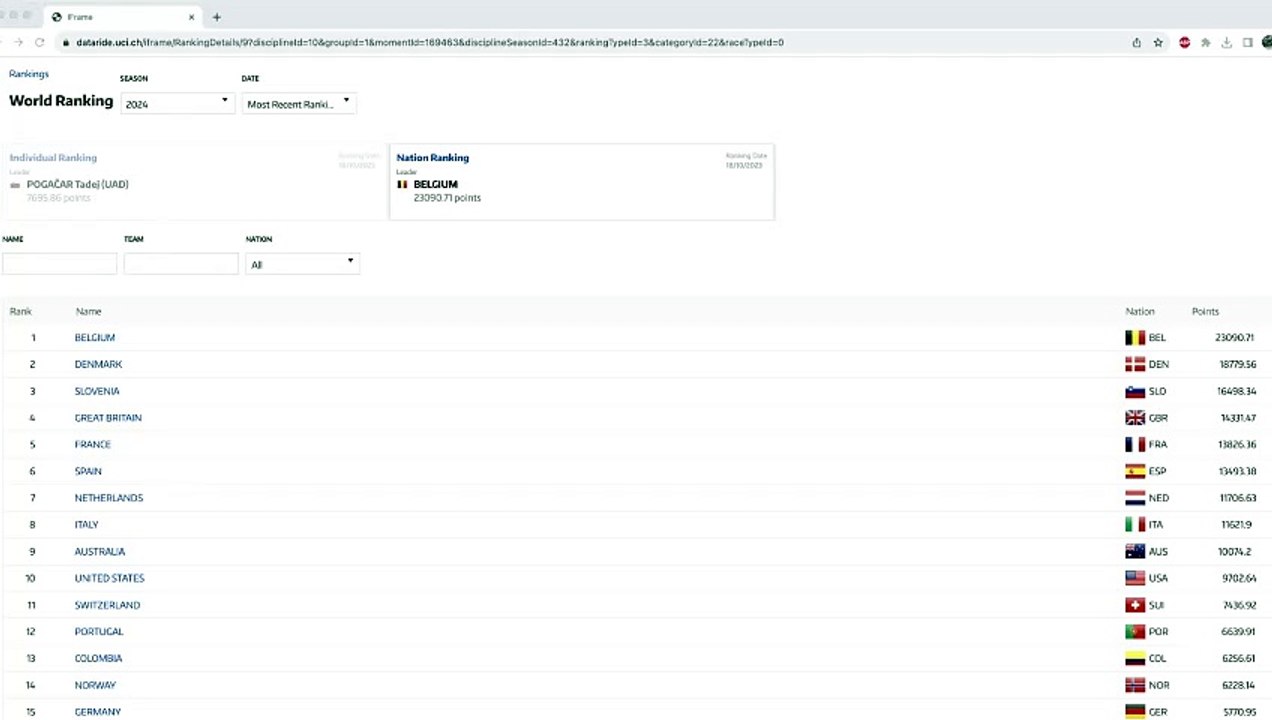
Task: Click the World Ranking heading
Action: pyautogui.click(x=61, y=101)
